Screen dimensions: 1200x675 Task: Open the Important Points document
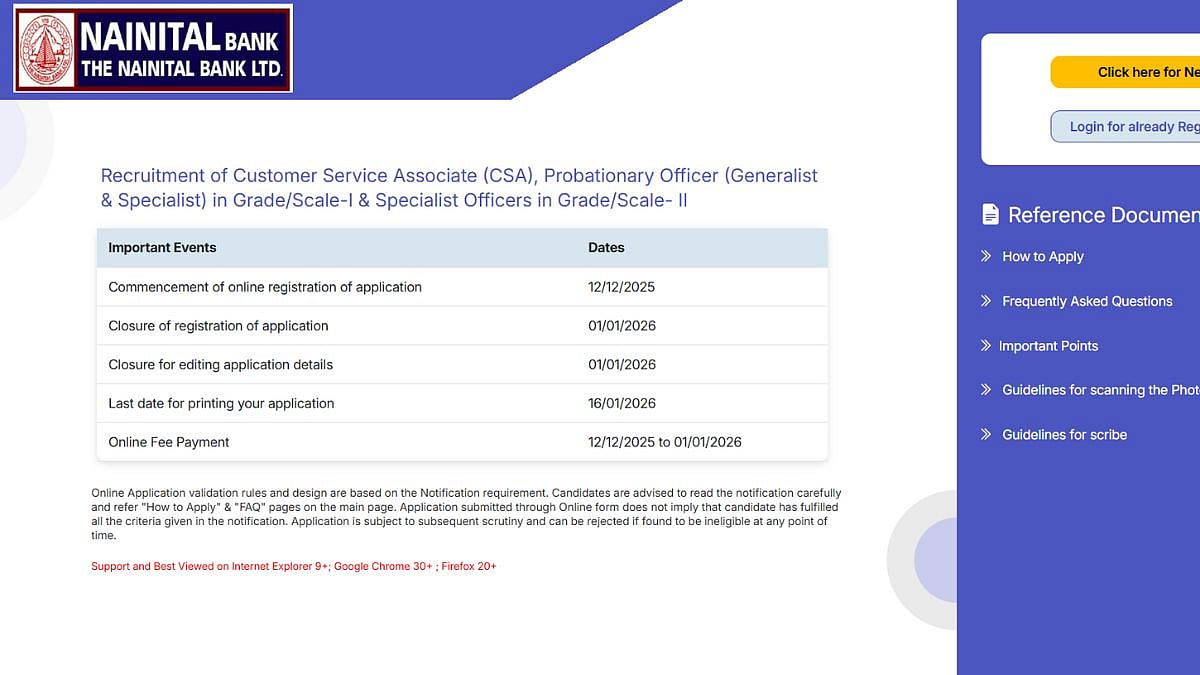coord(1050,345)
